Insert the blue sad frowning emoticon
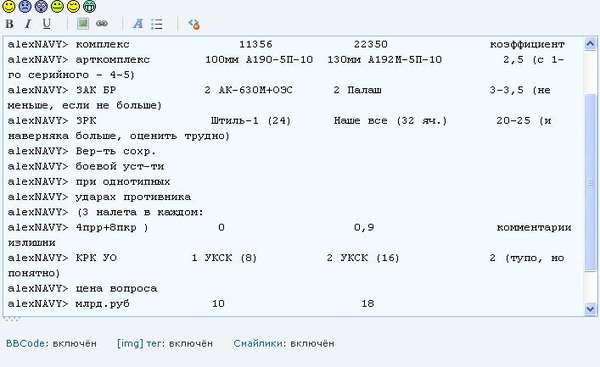The width and height of the screenshot is (600, 367). (x=25, y=6)
